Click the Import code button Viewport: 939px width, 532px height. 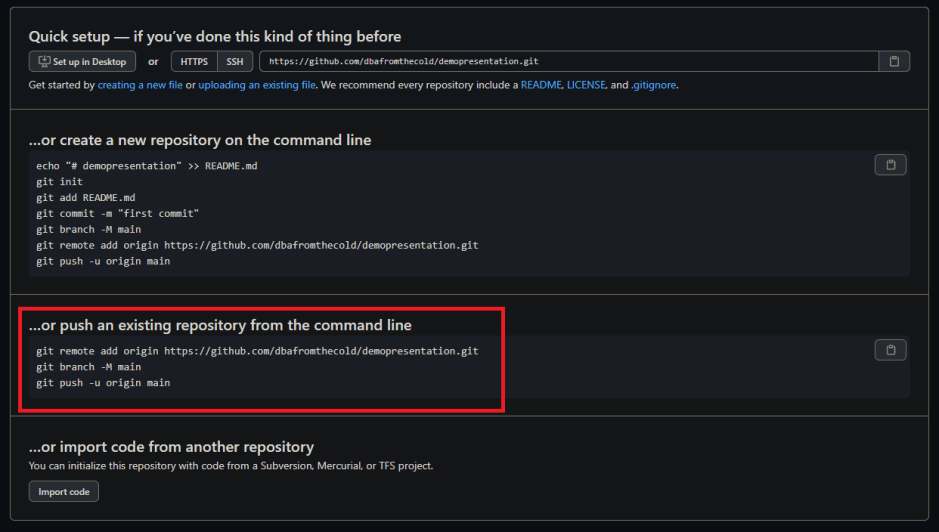[64, 492]
